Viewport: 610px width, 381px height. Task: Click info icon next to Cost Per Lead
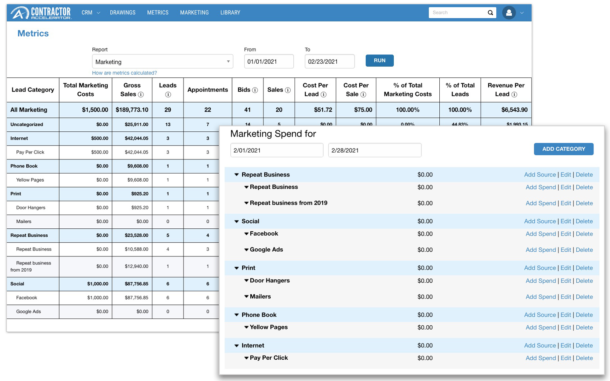pos(323,95)
